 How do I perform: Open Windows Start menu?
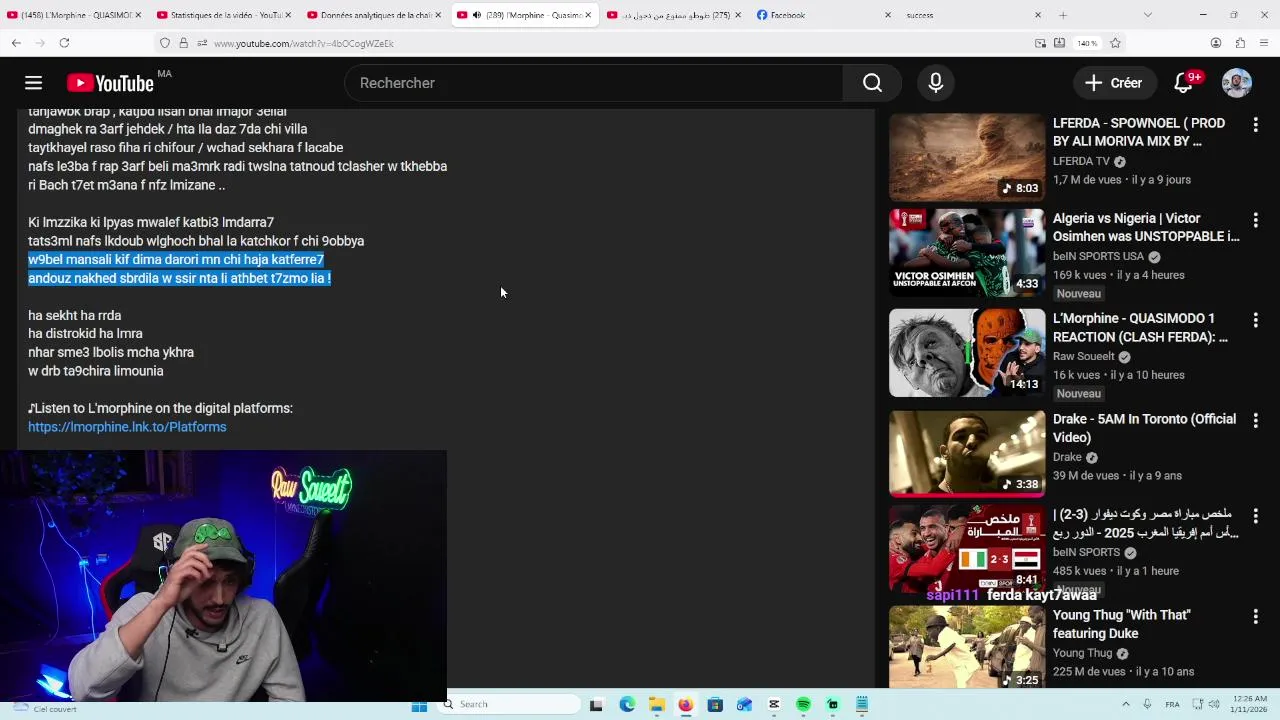(420, 705)
